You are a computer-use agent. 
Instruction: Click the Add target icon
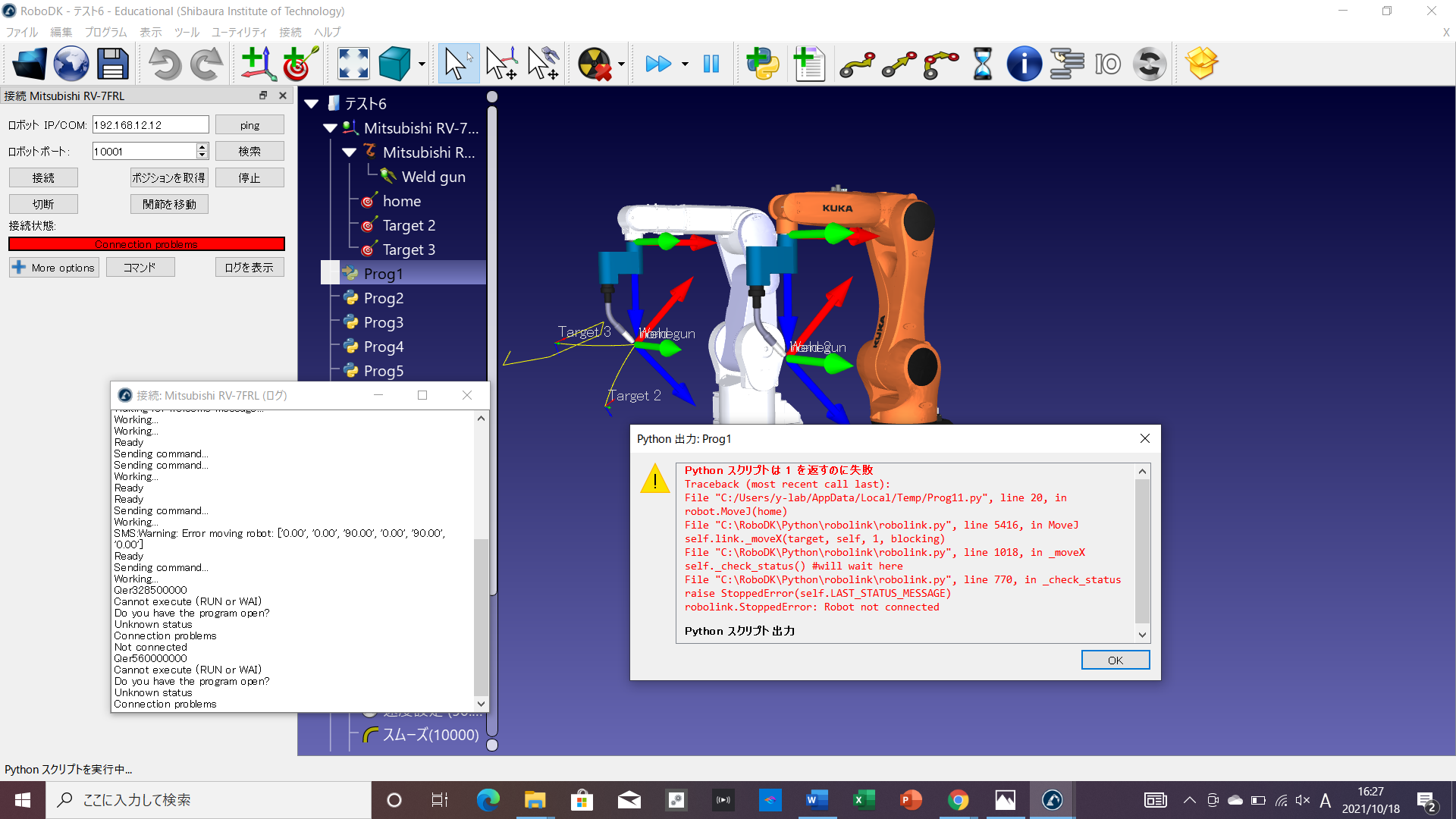click(300, 64)
